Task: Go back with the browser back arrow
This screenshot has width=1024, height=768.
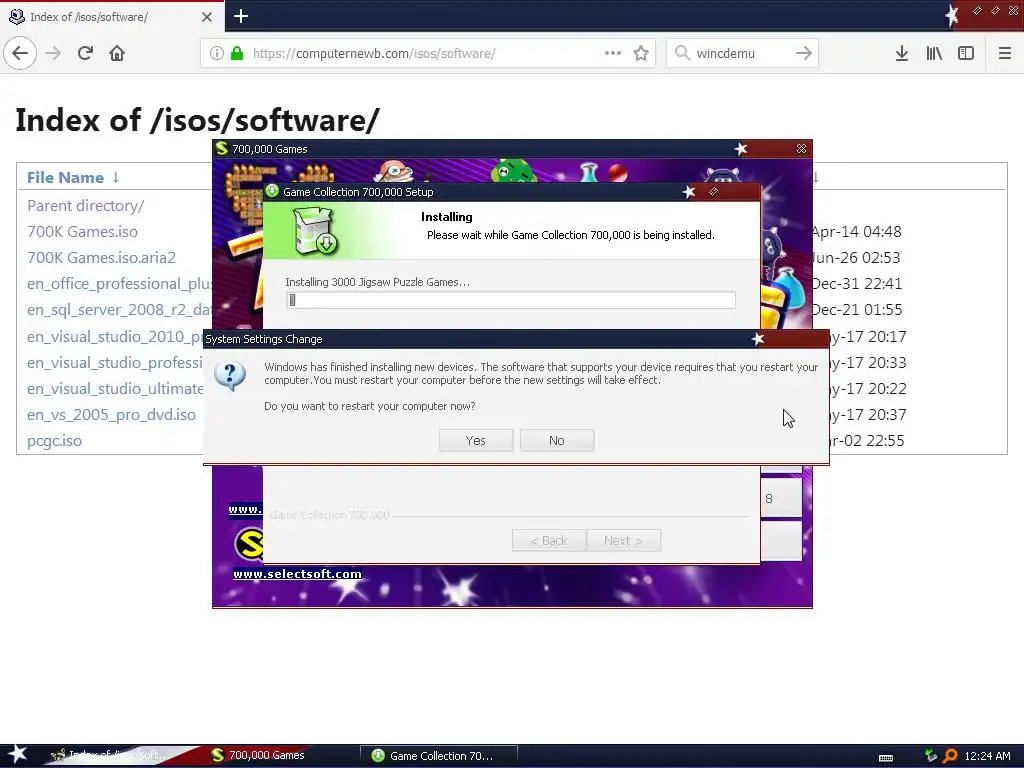Action: [20, 53]
